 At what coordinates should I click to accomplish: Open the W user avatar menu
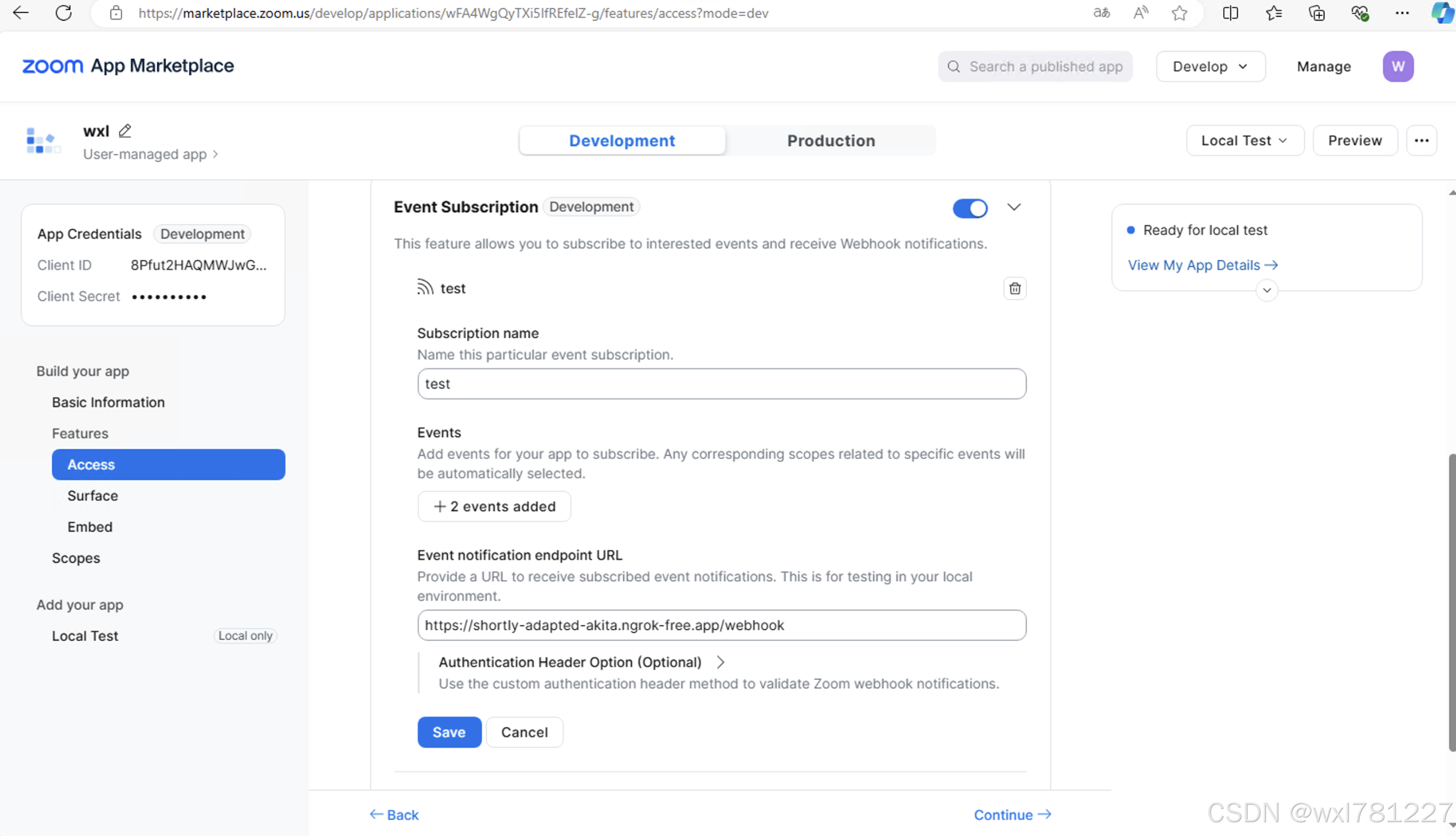tap(1398, 67)
